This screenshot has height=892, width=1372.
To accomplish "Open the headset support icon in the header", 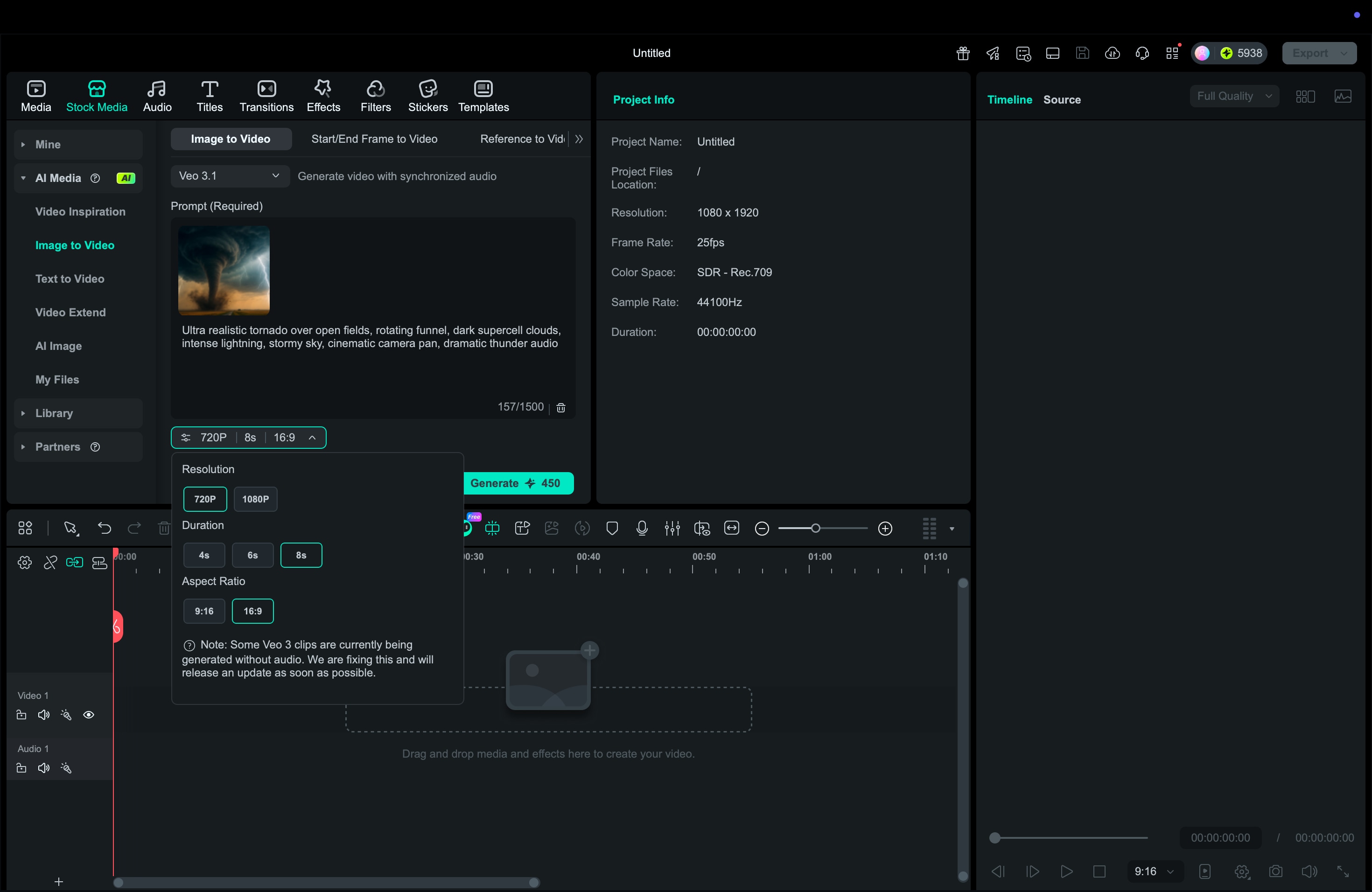I will coord(1141,53).
